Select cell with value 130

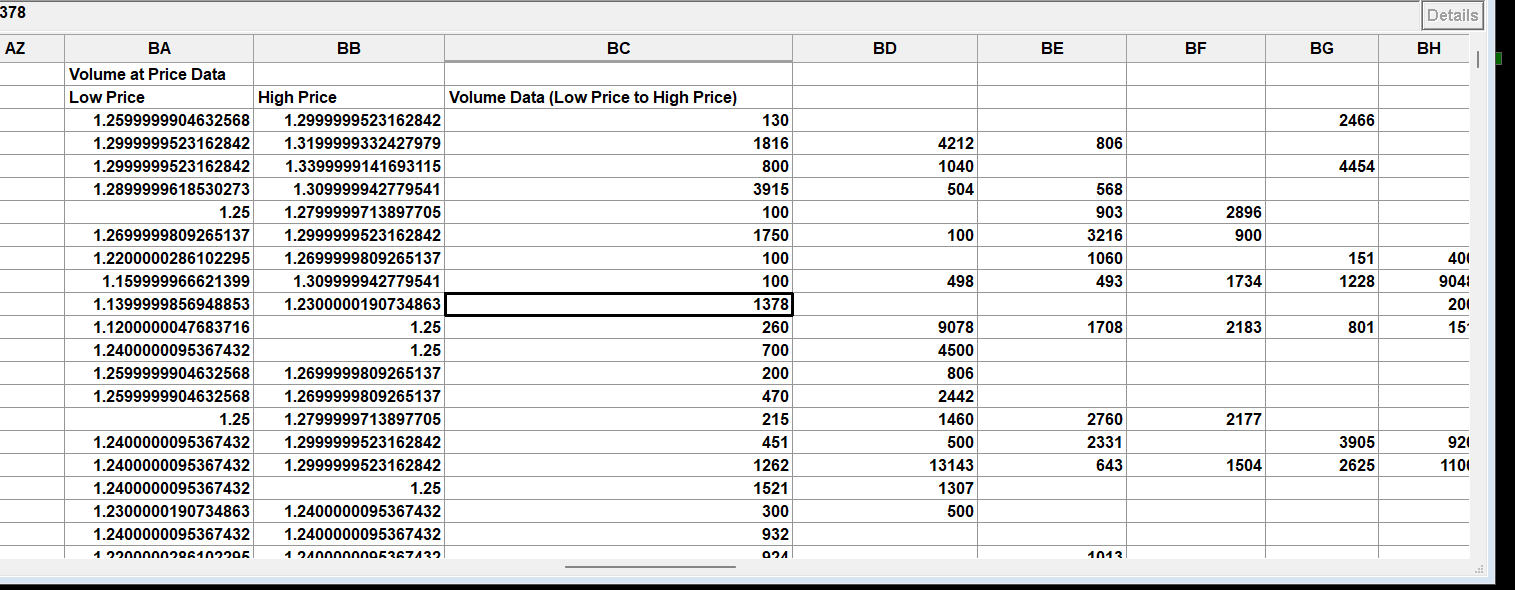pos(618,120)
